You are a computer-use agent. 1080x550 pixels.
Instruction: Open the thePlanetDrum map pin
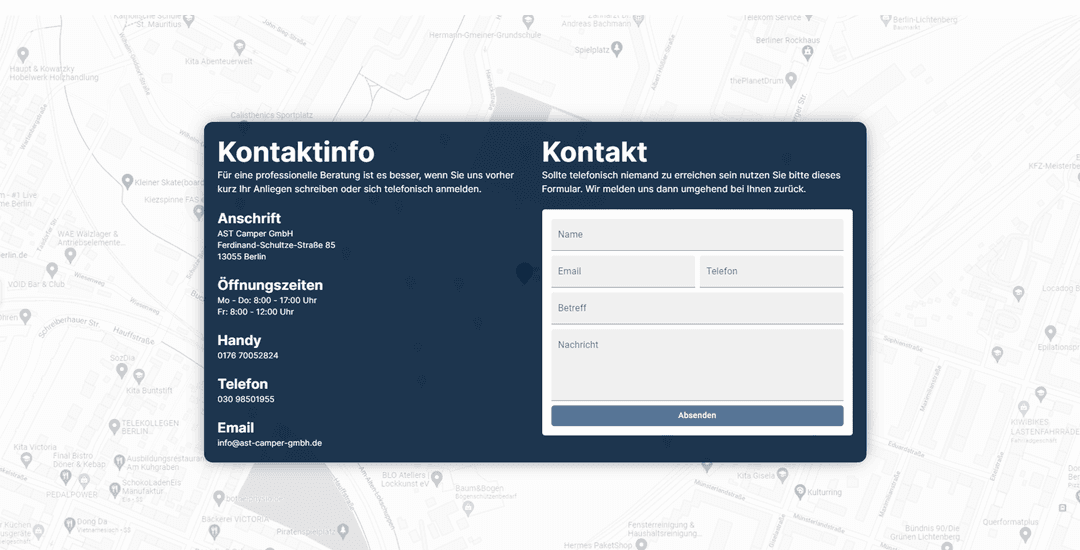coord(790,80)
